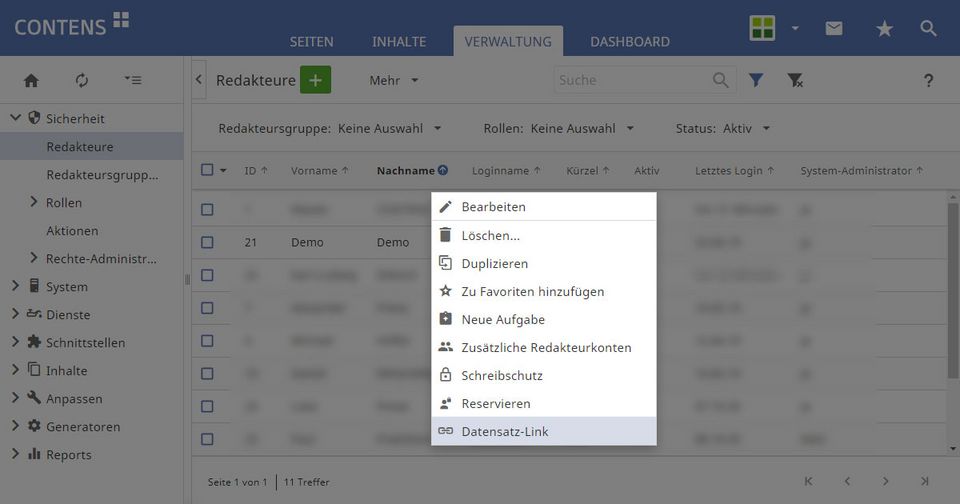This screenshot has width=960, height=504.
Task: Choose Datensatz-Link from context menu
Action: click(505, 431)
